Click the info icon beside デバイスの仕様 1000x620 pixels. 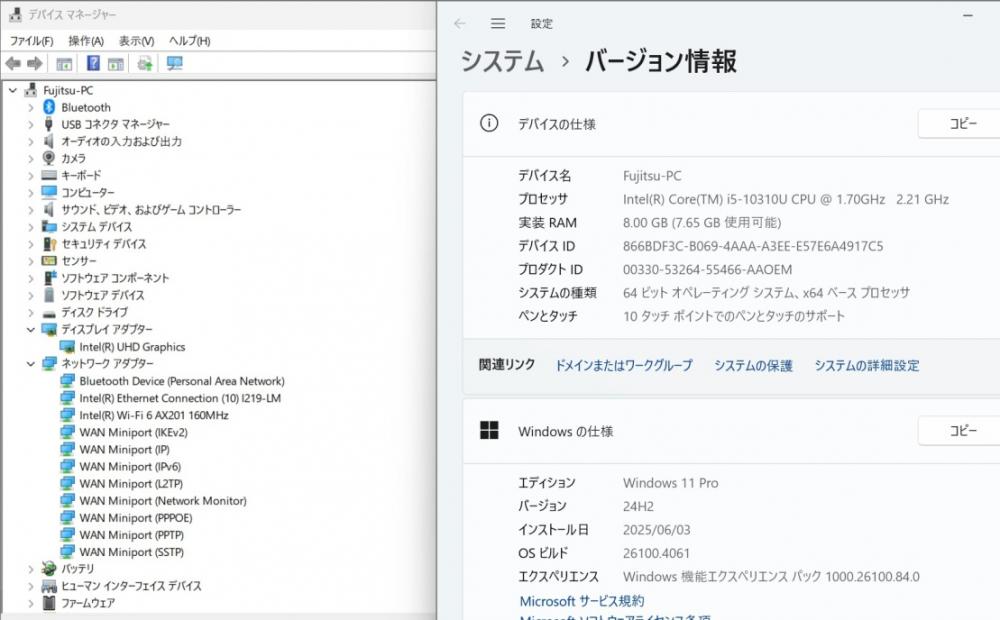[489, 123]
